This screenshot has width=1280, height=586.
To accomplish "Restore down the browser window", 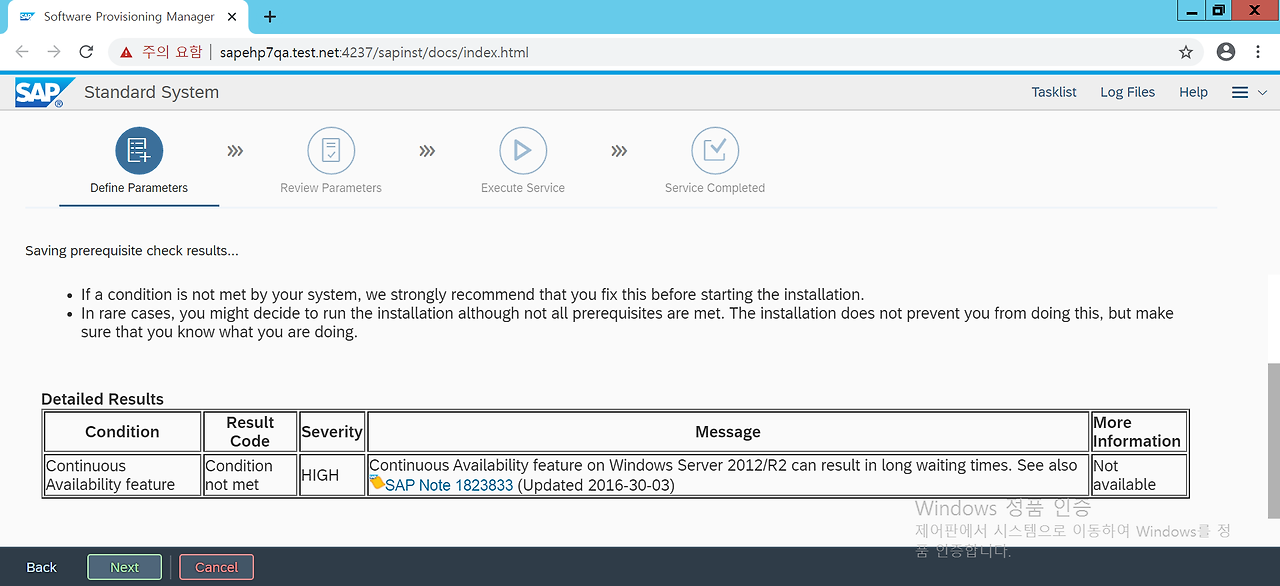I will point(1218,10).
